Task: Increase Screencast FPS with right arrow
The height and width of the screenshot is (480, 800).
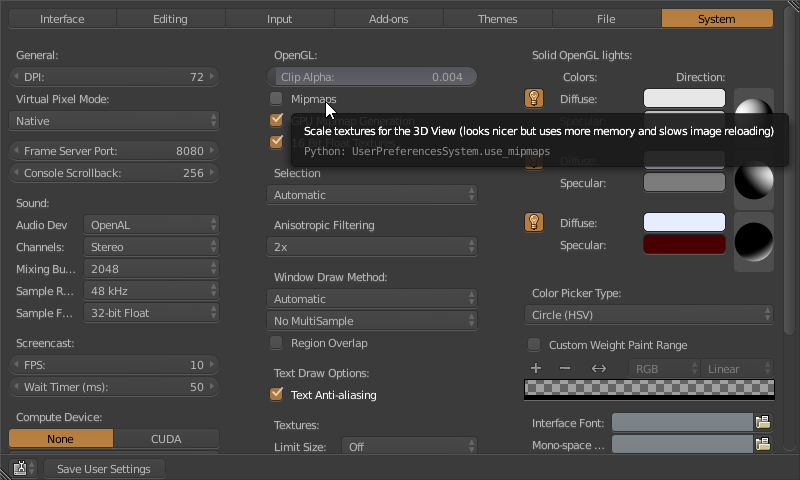Action: (x=212, y=365)
